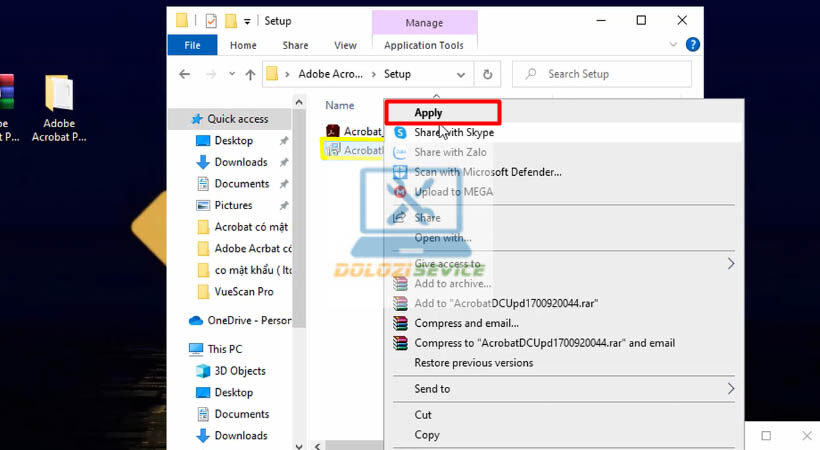
Task: Click the Search Setup field
Action: (602, 74)
